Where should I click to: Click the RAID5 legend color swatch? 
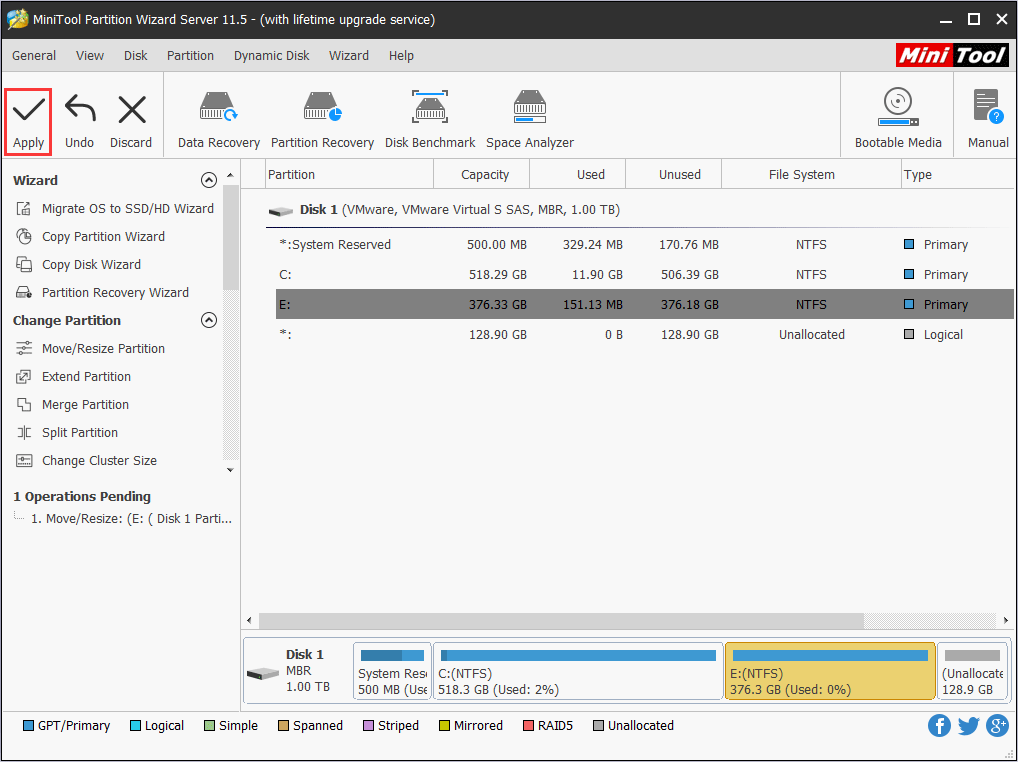point(528,726)
